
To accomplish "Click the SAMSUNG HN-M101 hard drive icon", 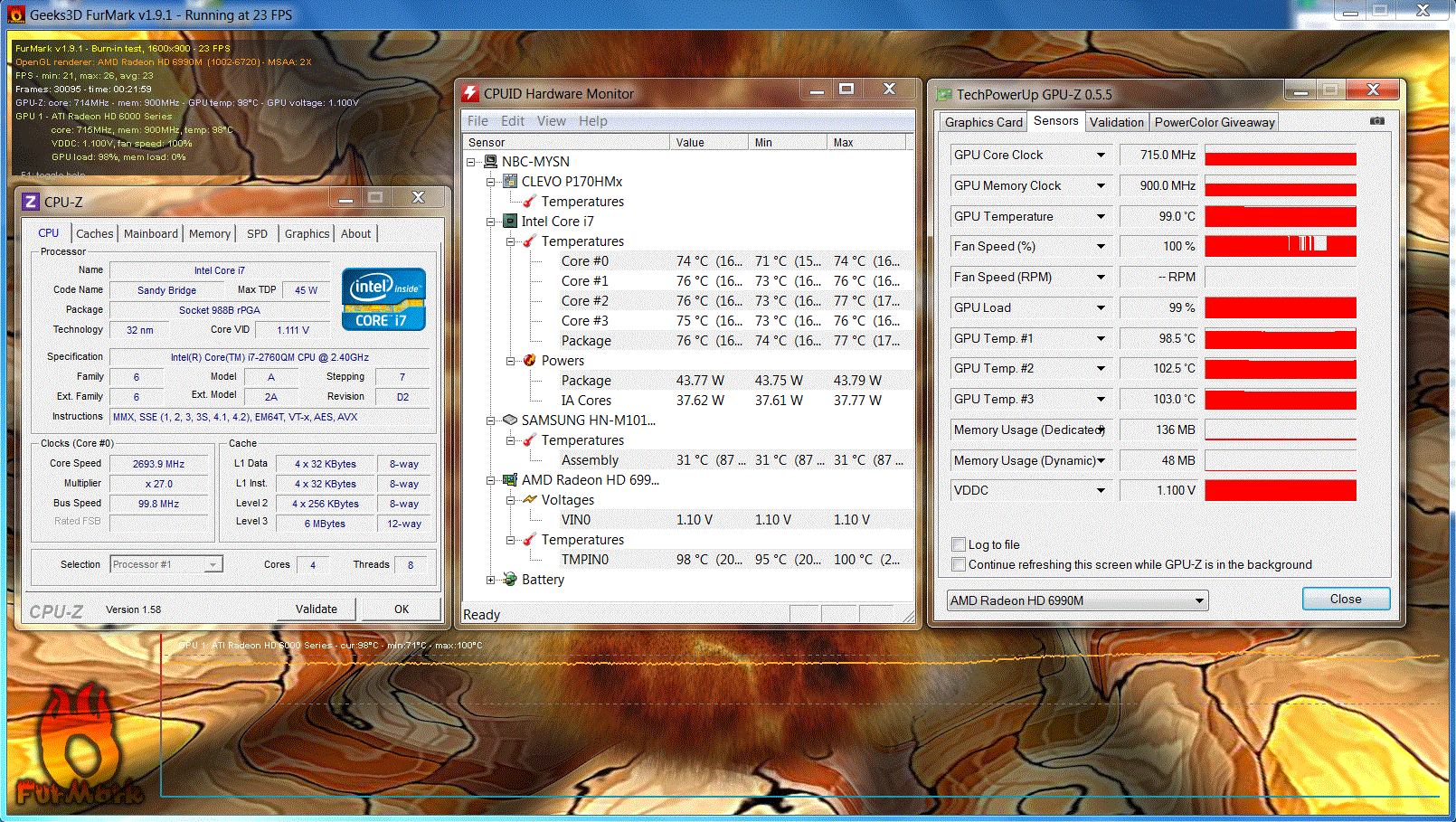I will pos(510,420).
